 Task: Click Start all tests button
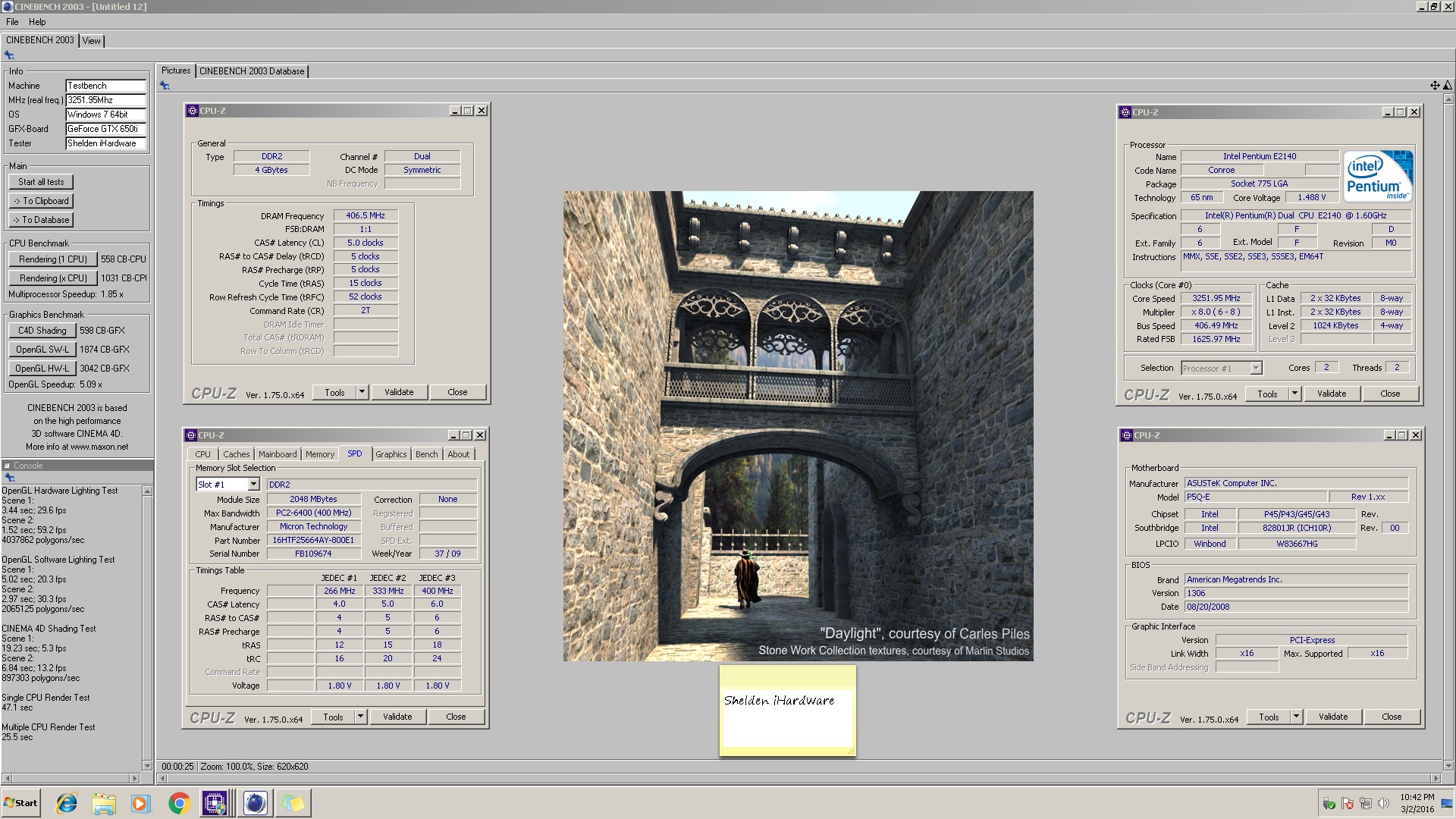(41, 182)
